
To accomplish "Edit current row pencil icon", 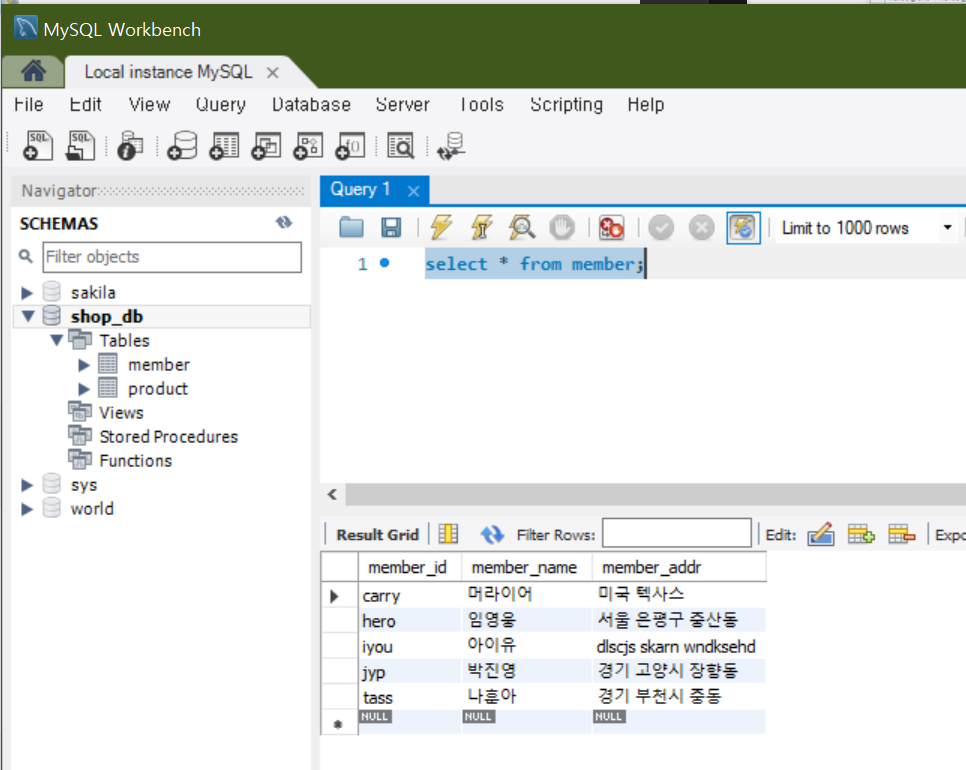I will click(x=821, y=534).
